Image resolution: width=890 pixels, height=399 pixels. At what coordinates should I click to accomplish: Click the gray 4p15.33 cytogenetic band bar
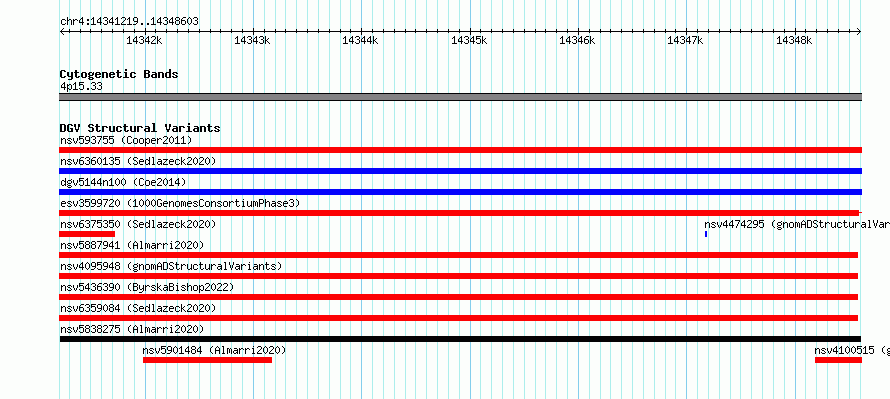(460, 97)
